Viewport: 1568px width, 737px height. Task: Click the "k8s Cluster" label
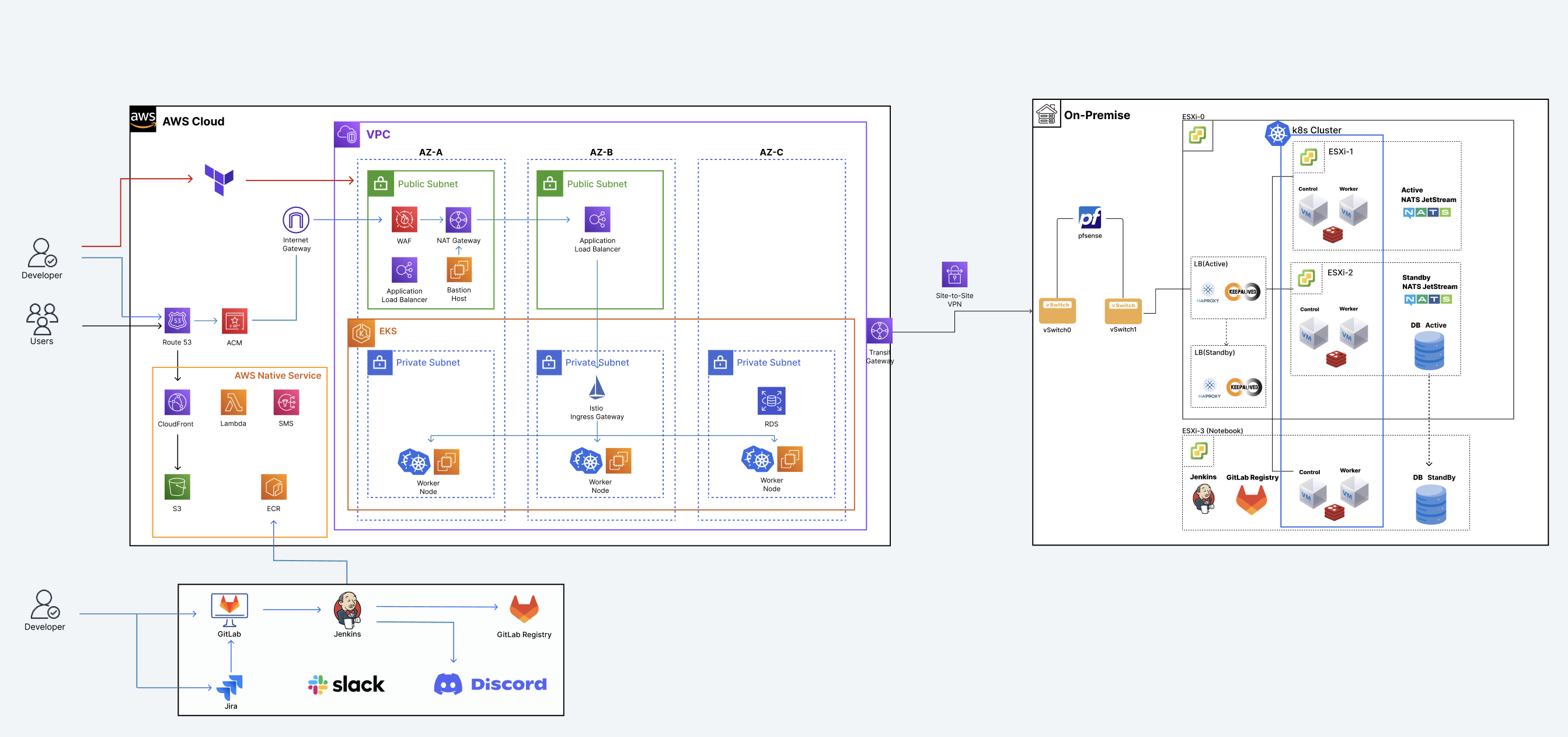[x=1316, y=130]
